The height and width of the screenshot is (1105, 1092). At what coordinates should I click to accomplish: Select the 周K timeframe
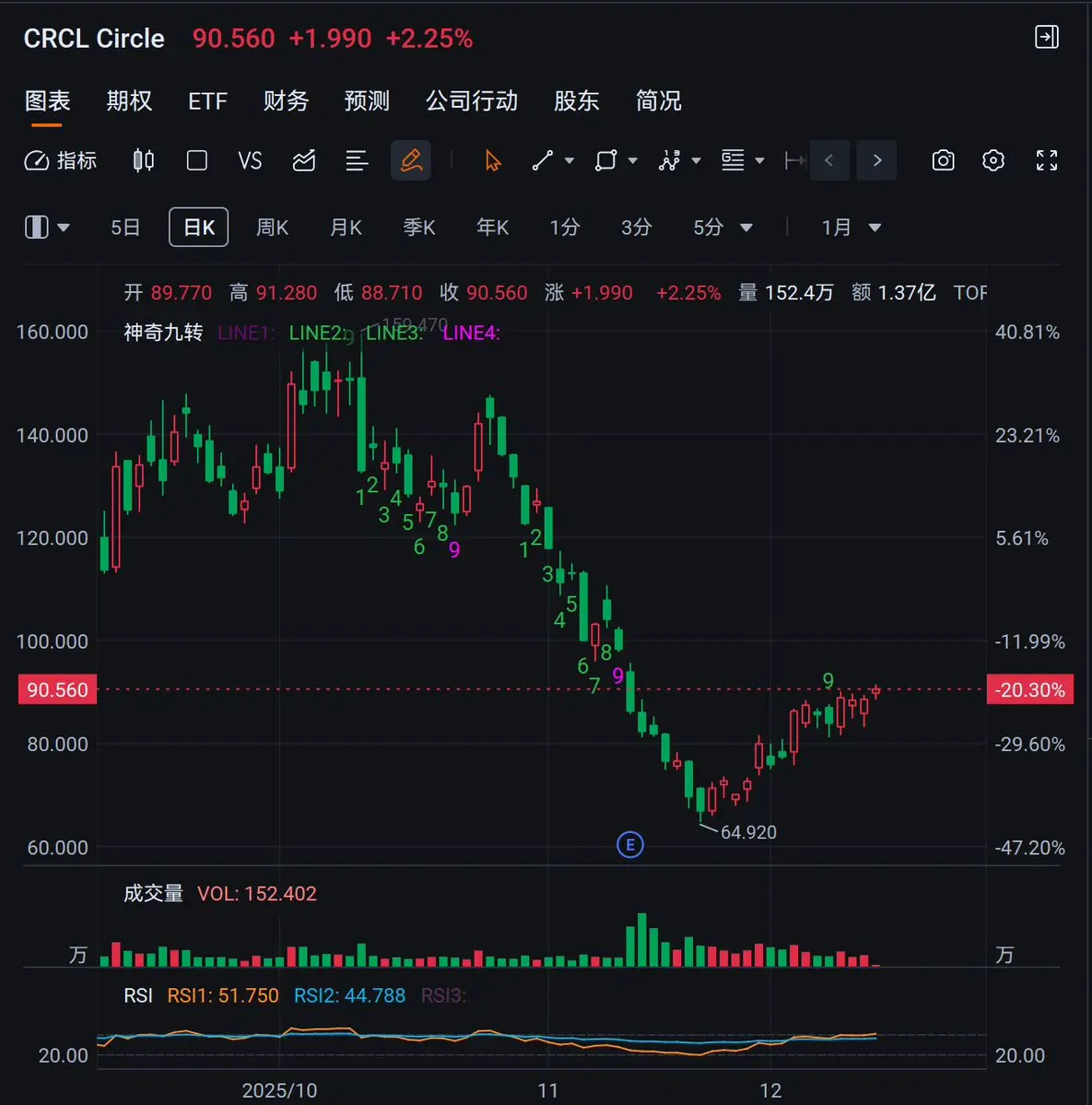272,227
